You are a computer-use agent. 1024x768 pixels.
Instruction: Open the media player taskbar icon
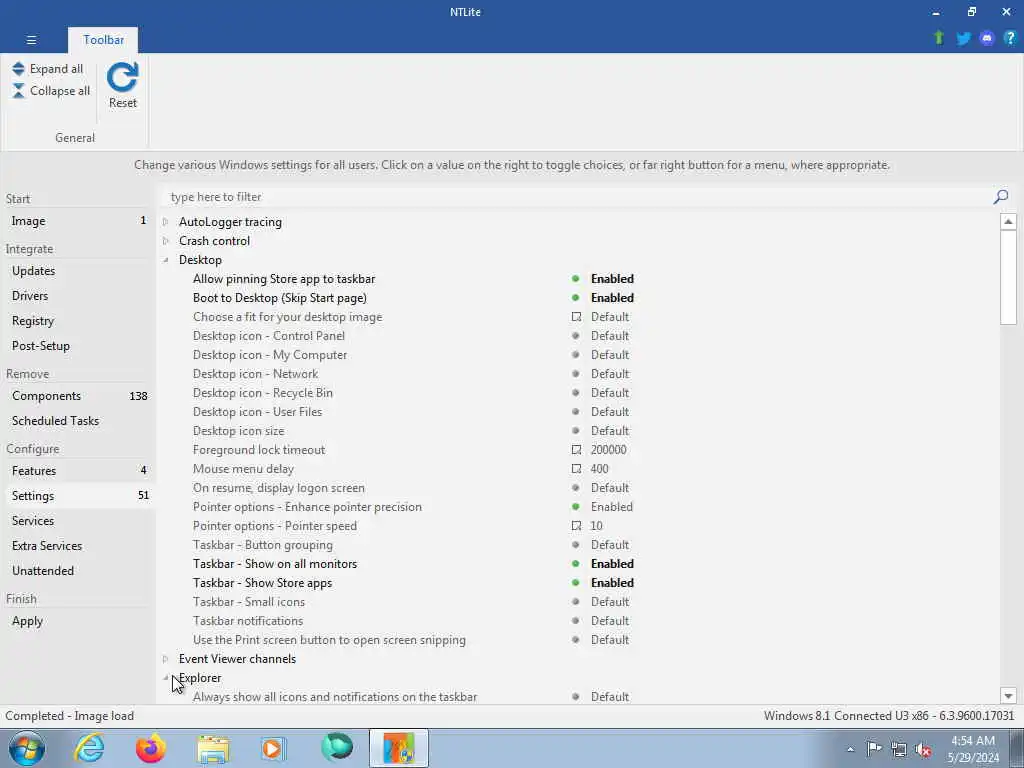point(273,748)
